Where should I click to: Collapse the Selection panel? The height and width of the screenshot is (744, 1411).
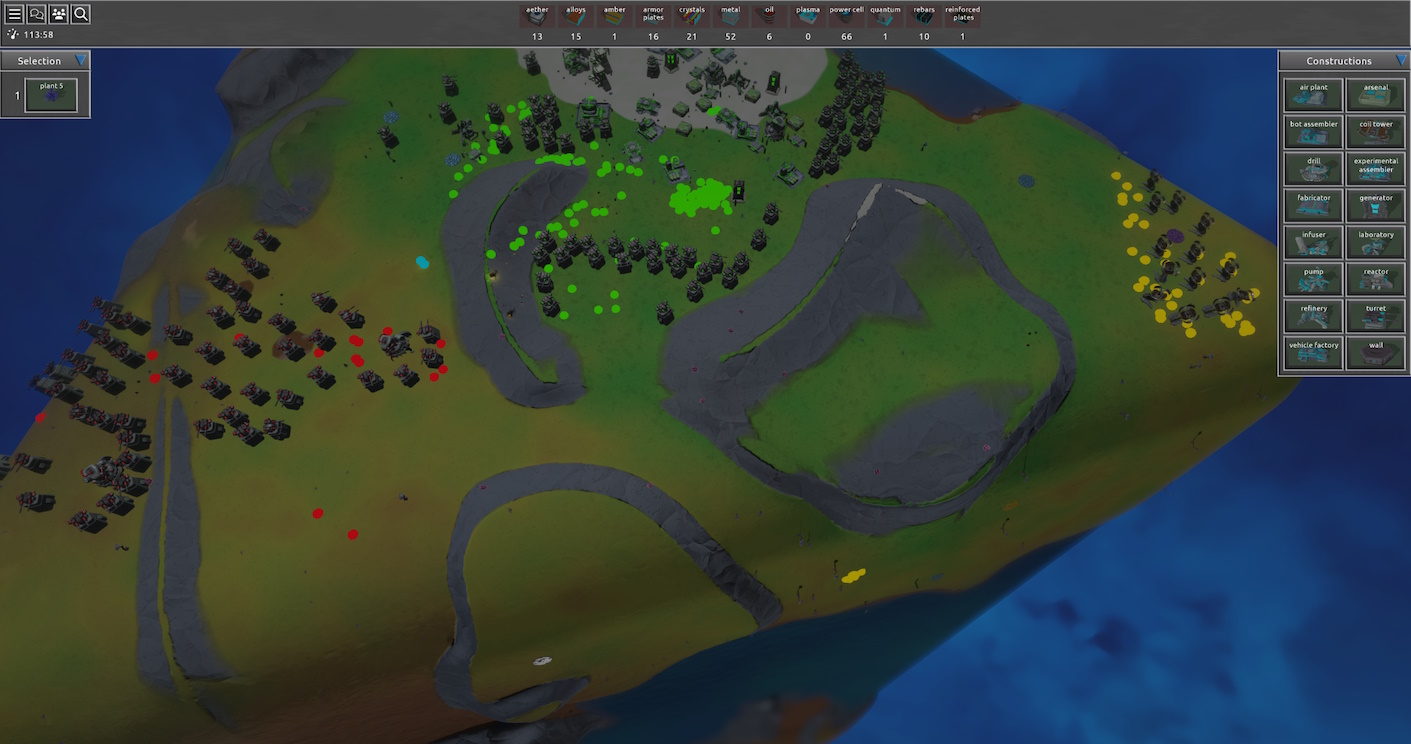pyautogui.click(x=81, y=60)
